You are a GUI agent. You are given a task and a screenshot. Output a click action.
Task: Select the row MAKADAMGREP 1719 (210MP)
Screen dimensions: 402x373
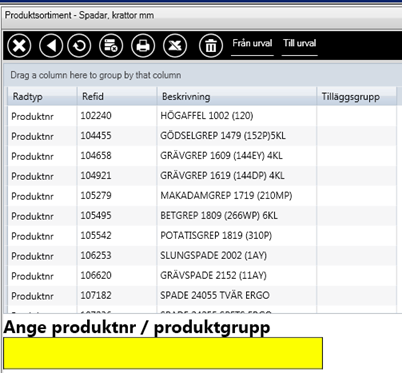[202, 196]
